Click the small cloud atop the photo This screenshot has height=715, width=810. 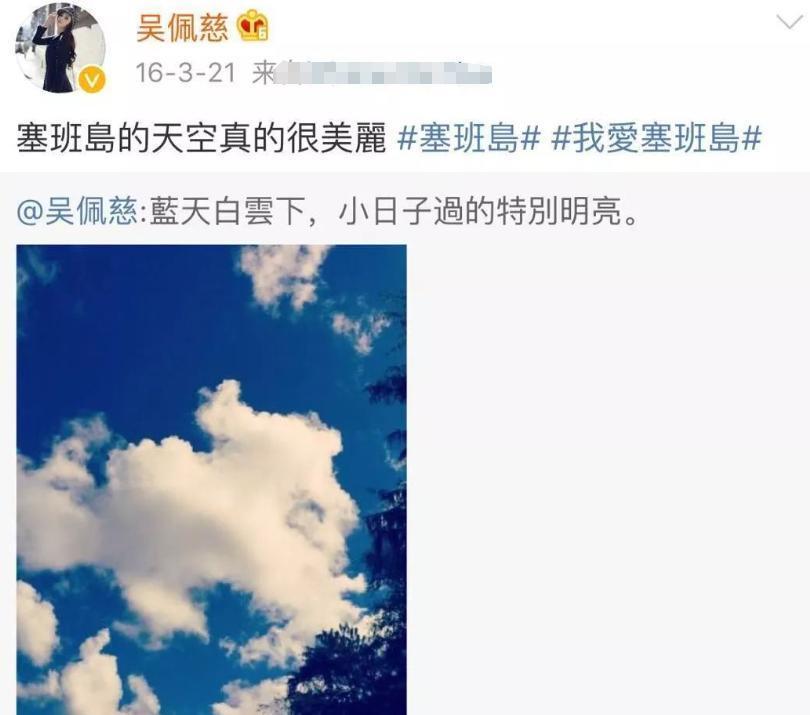[282, 276]
